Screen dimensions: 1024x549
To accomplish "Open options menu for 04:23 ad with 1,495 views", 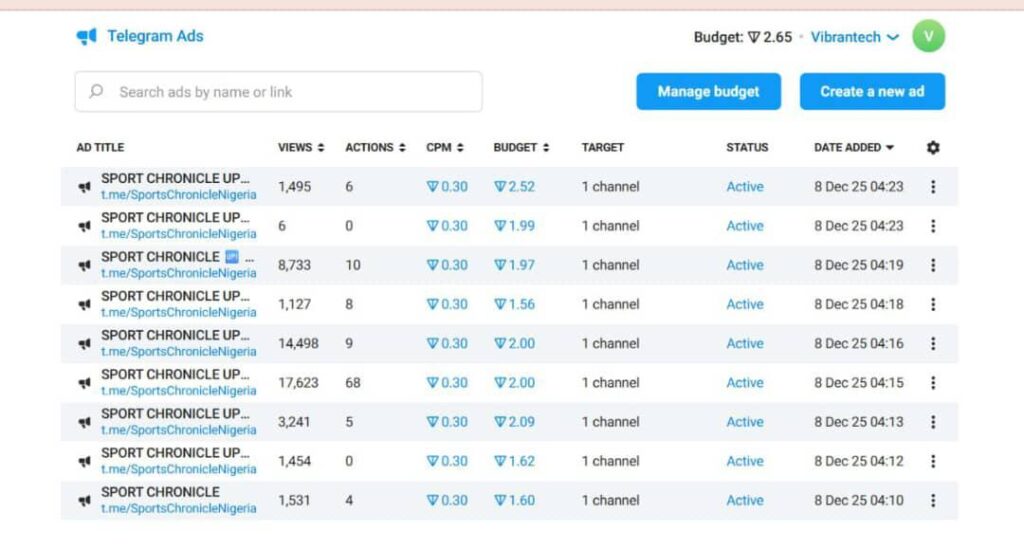I will [933, 187].
